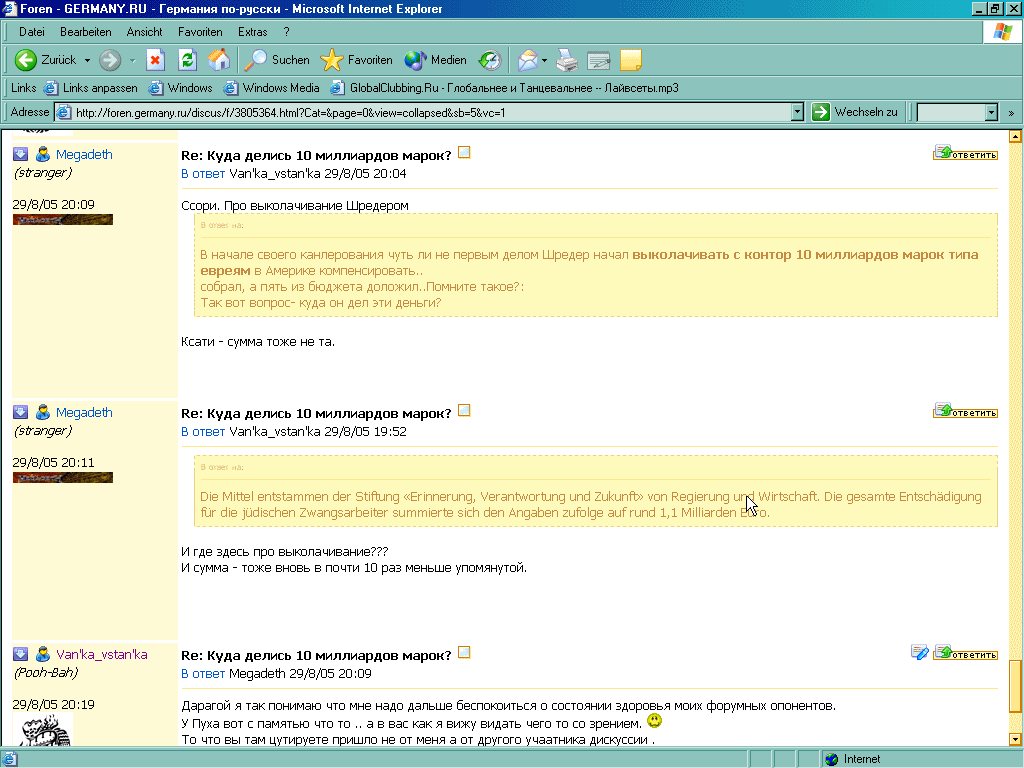The height and width of the screenshot is (768, 1024).
Task: Click the vertical scrollbar up arrow
Action: pyautogui.click(x=1015, y=136)
